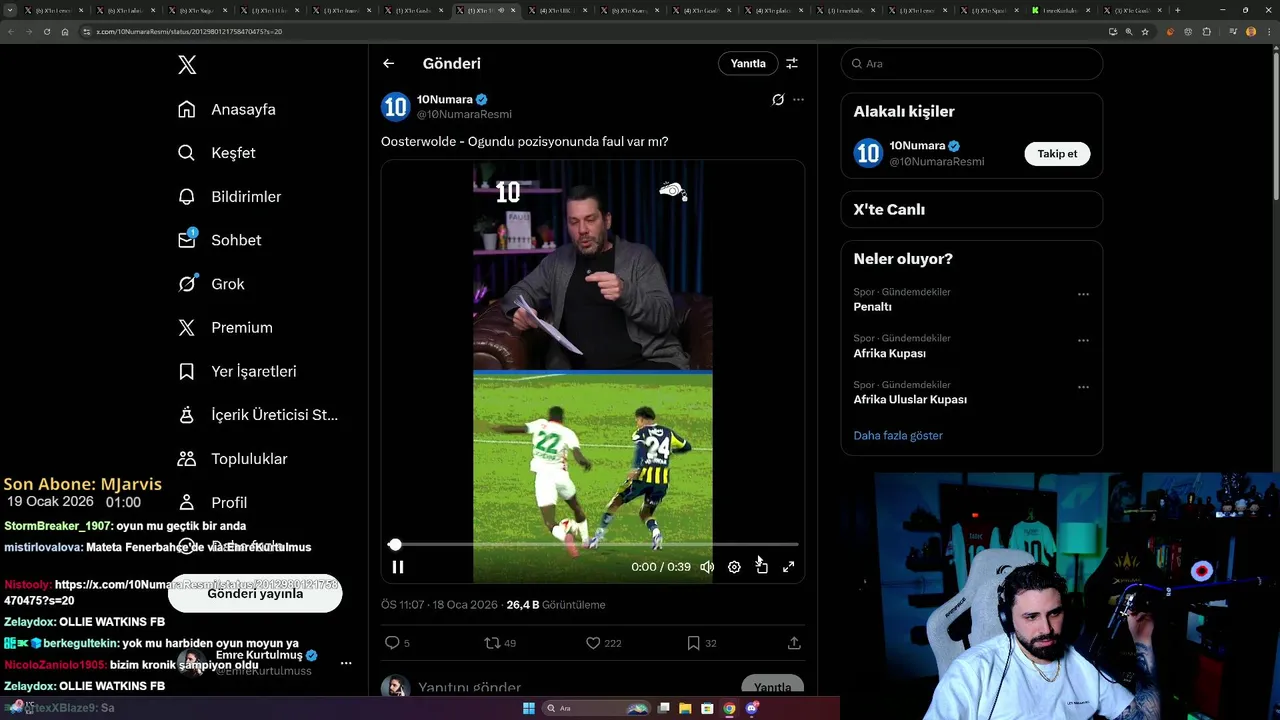Image resolution: width=1280 pixels, height=720 pixels.
Task: Click the @10NumaraResmi handle on the post
Action: (x=464, y=115)
